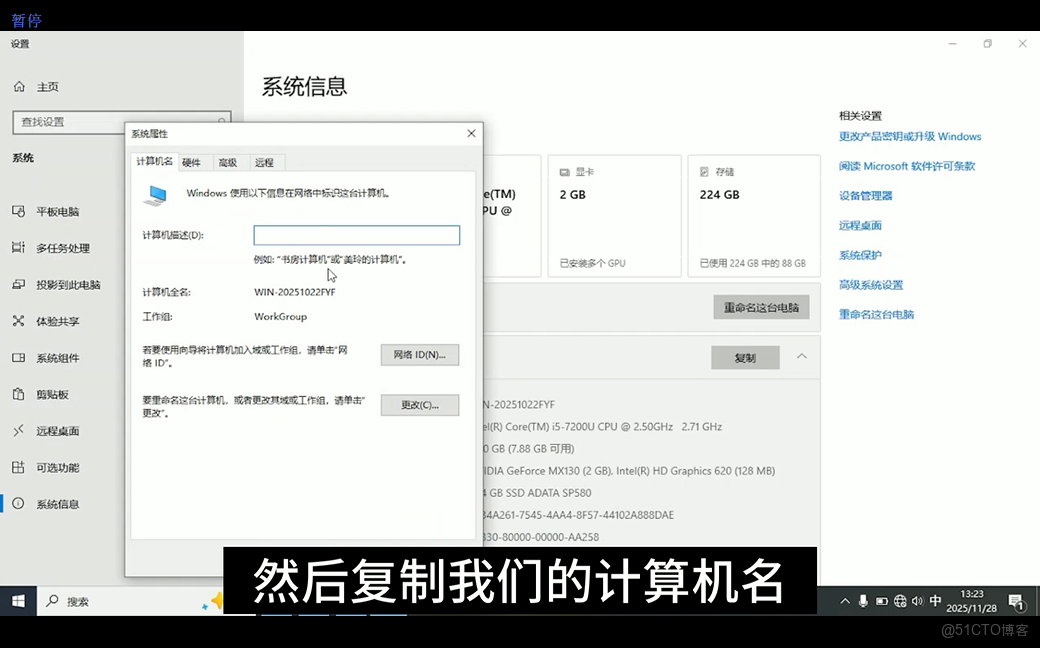
Task: Click inside the 计算机描述 input field
Action: (356, 234)
